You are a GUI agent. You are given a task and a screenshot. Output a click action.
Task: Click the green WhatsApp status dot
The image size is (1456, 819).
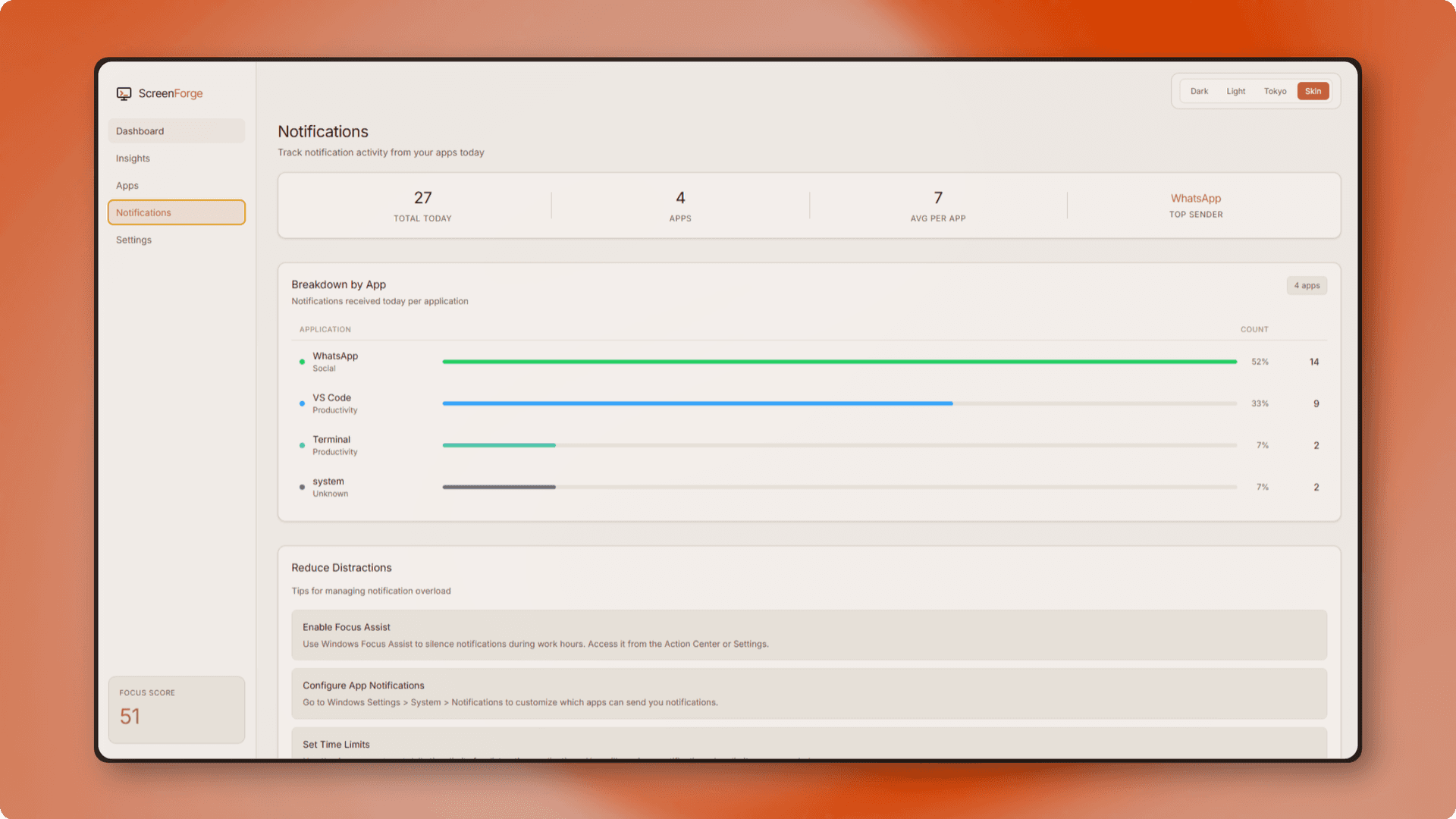302,362
